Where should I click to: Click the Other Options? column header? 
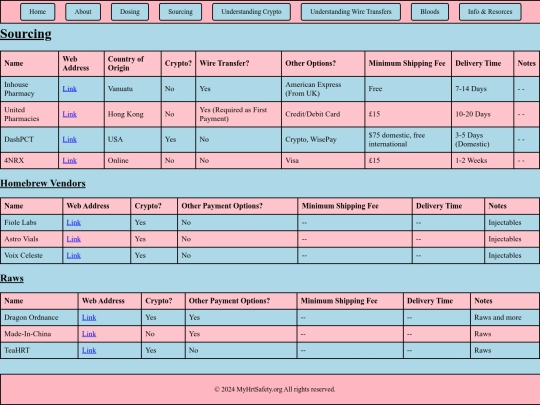point(323,64)
